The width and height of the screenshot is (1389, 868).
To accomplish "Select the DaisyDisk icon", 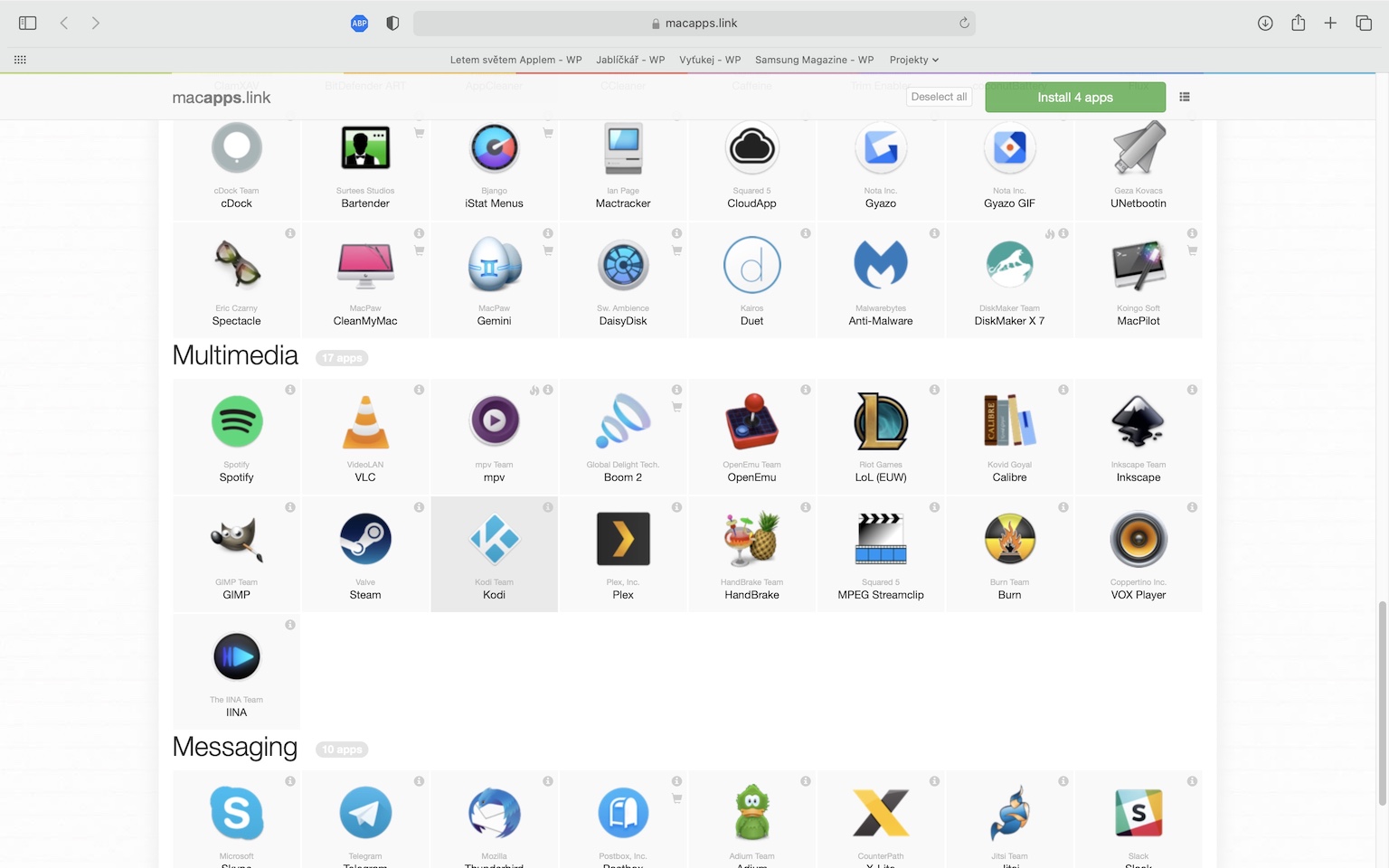I will (623, 265).
